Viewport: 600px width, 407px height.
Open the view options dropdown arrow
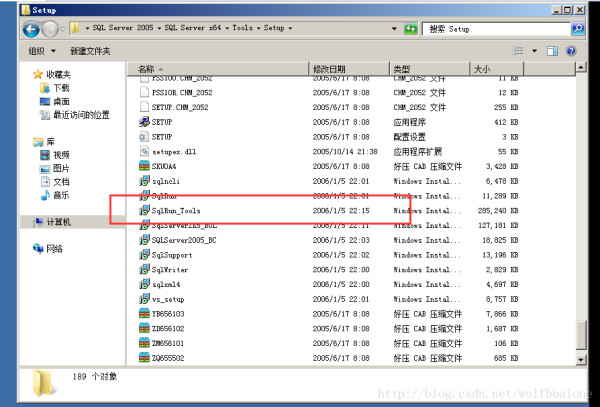(x=535, y=51)
